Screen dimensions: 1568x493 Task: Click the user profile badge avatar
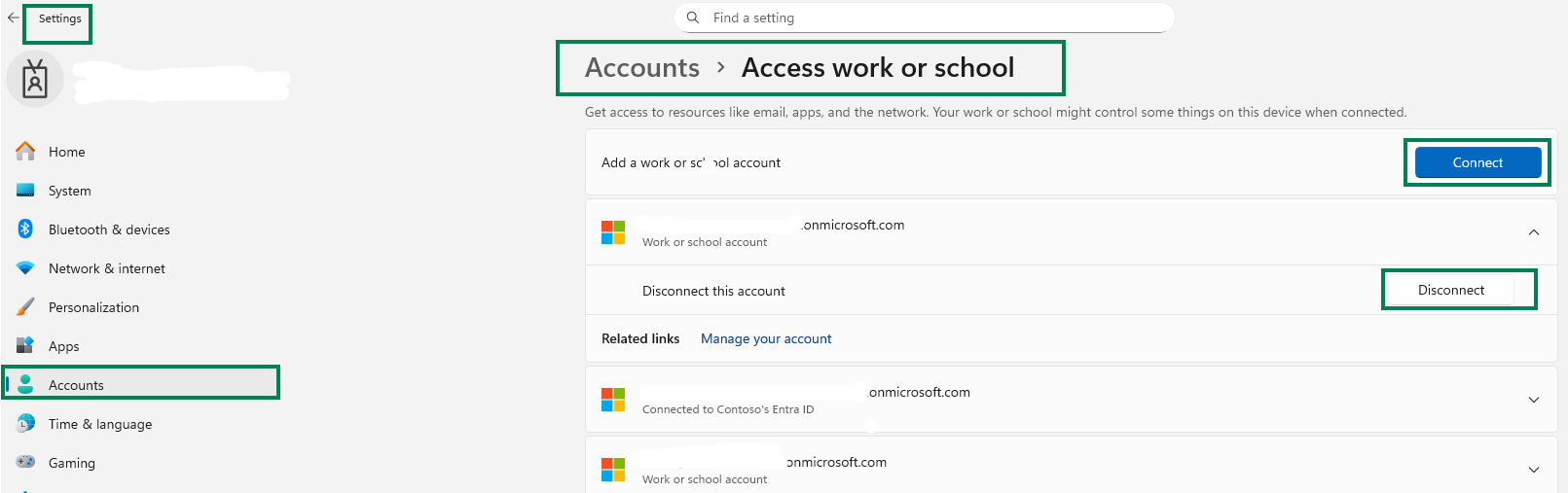[35, 79]
